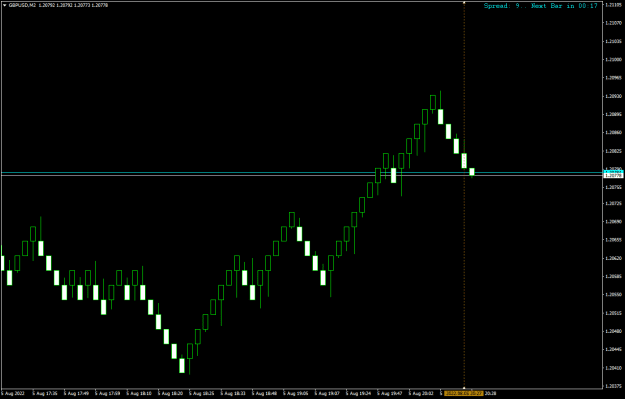
Task: Click the 5 Aug 17:35 time axis label
Action: pyautogui.click(x=45, y=393)
